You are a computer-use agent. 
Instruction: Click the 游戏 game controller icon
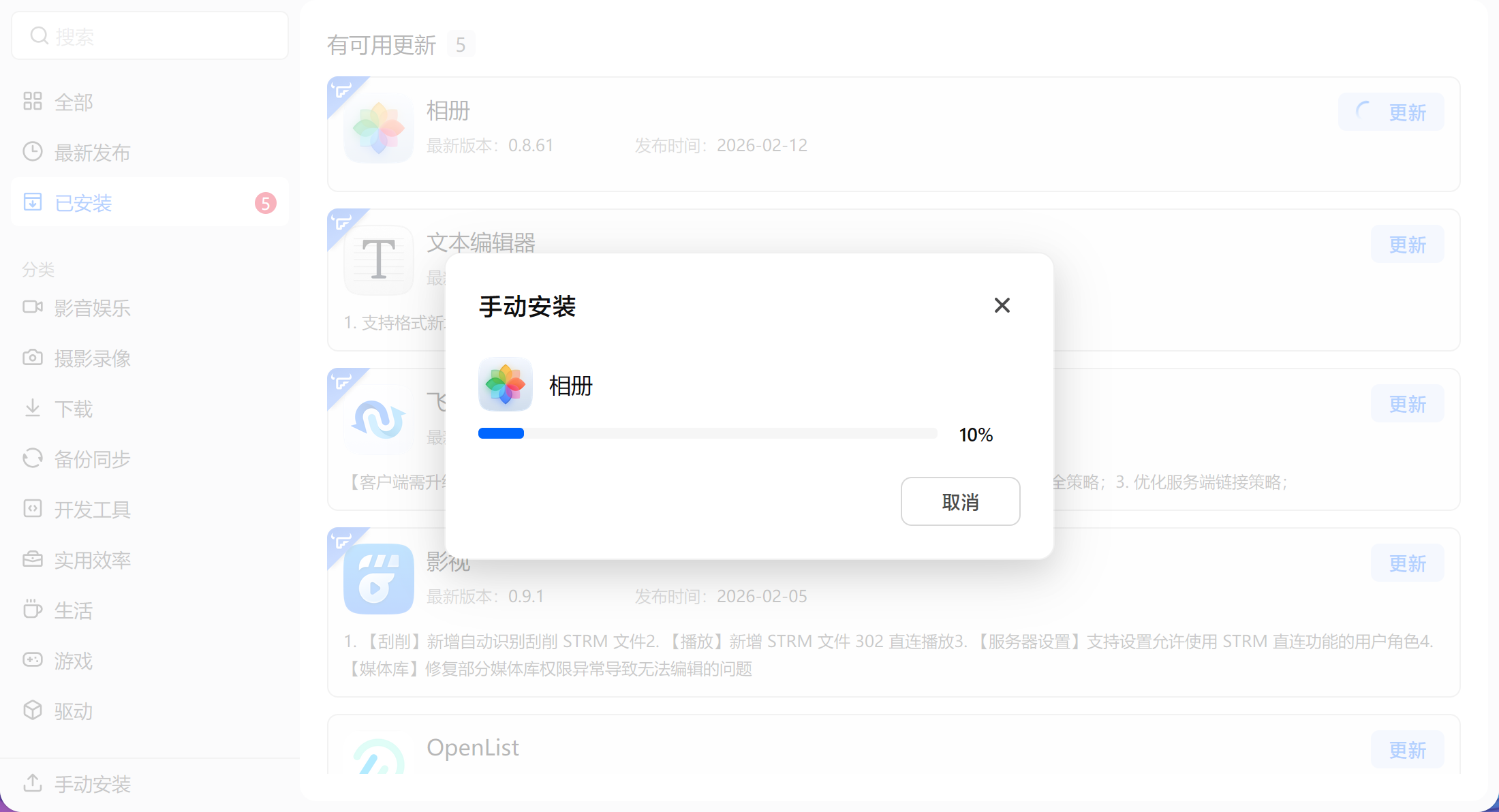[32, 659]
